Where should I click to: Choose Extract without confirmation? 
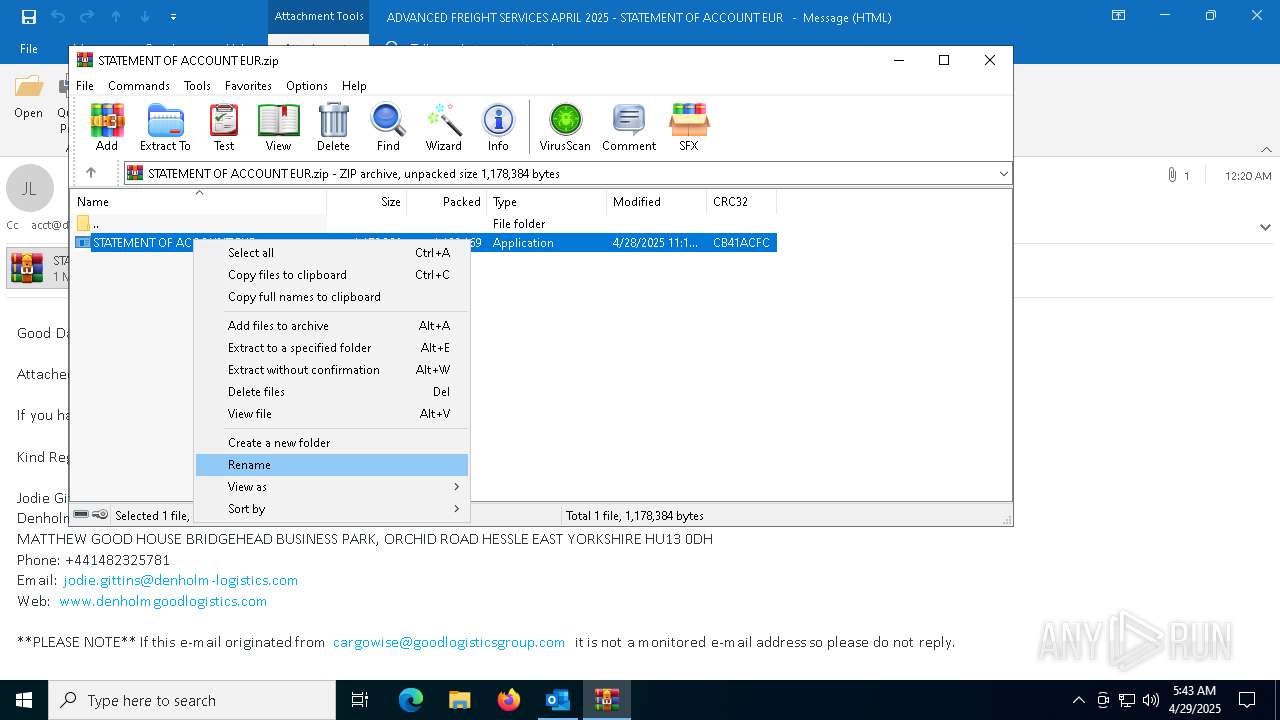(332, 370)
